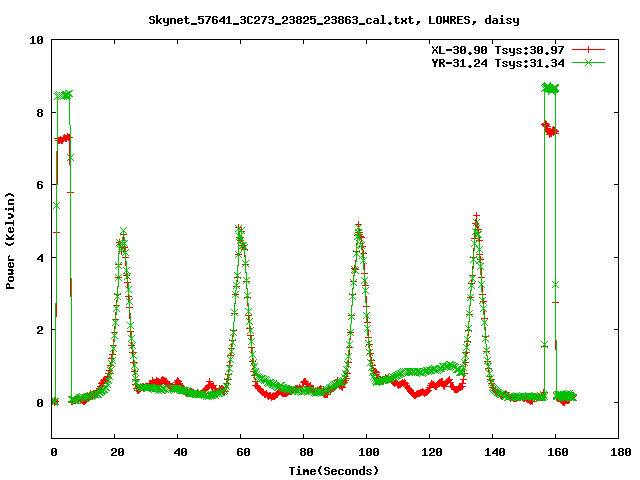Click the x-axis tick label 140
Viewport: 640px width, 480px height.
pyautogui.click(x=495, y=452)
